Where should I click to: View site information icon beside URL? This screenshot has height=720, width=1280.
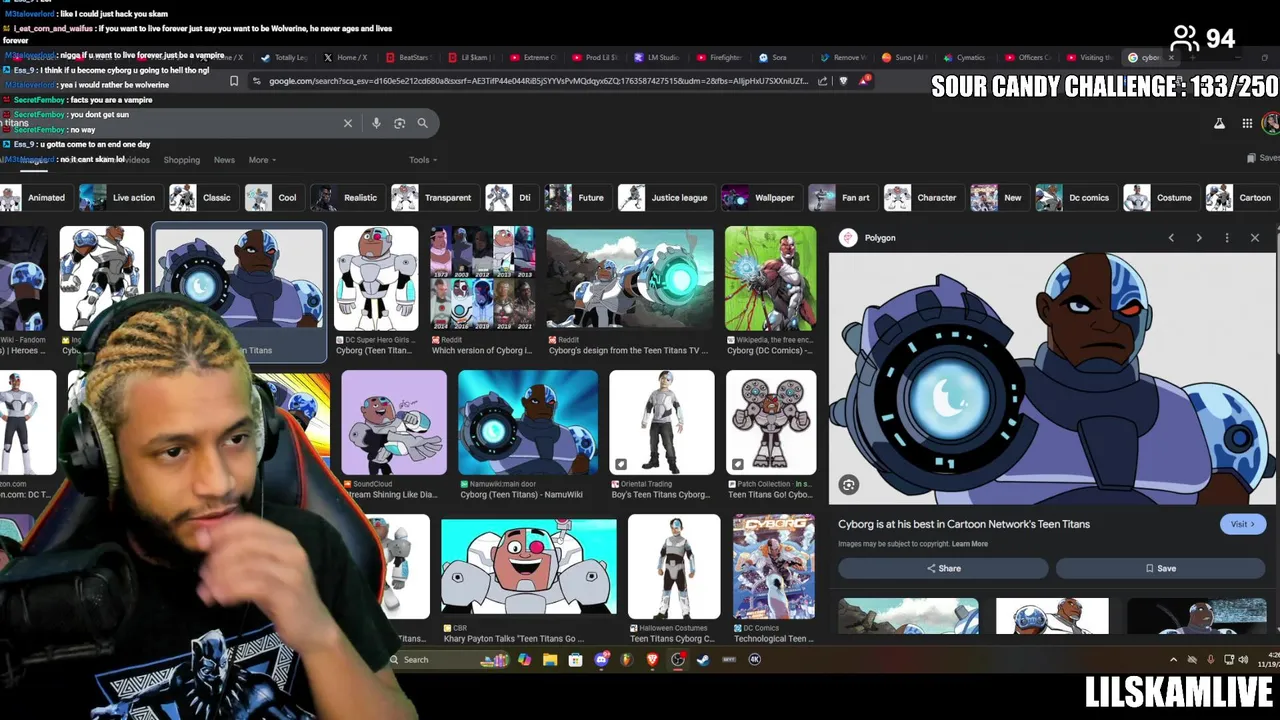click(257, 81)
